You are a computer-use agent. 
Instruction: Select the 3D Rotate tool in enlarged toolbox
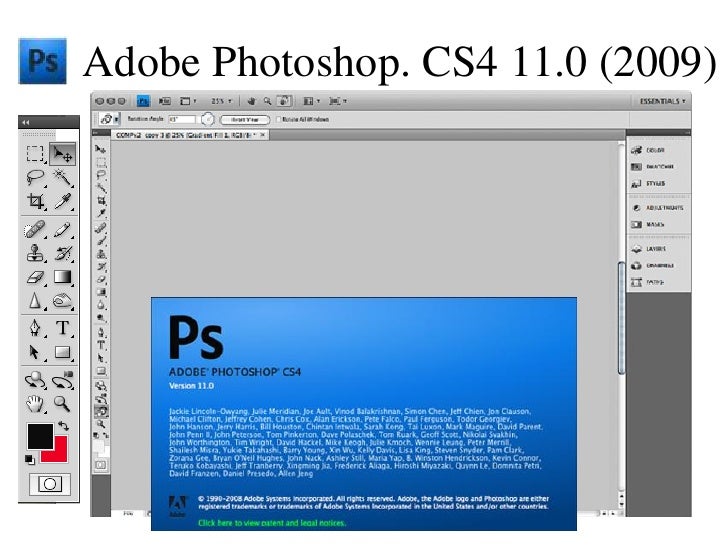click(x=35, y=381)
